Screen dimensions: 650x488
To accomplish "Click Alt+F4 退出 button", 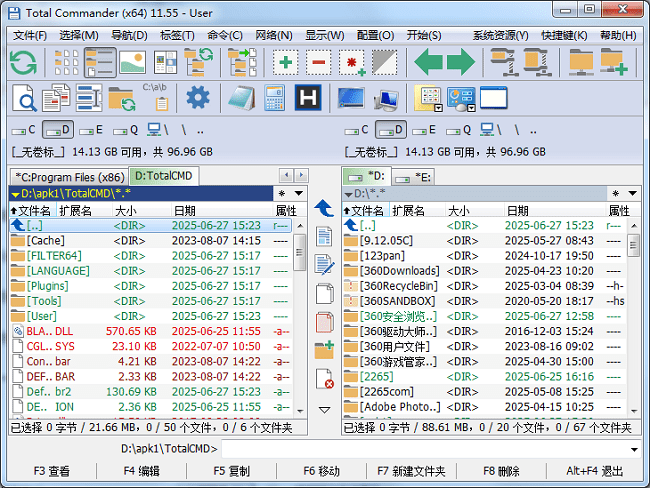I will 594,471.
